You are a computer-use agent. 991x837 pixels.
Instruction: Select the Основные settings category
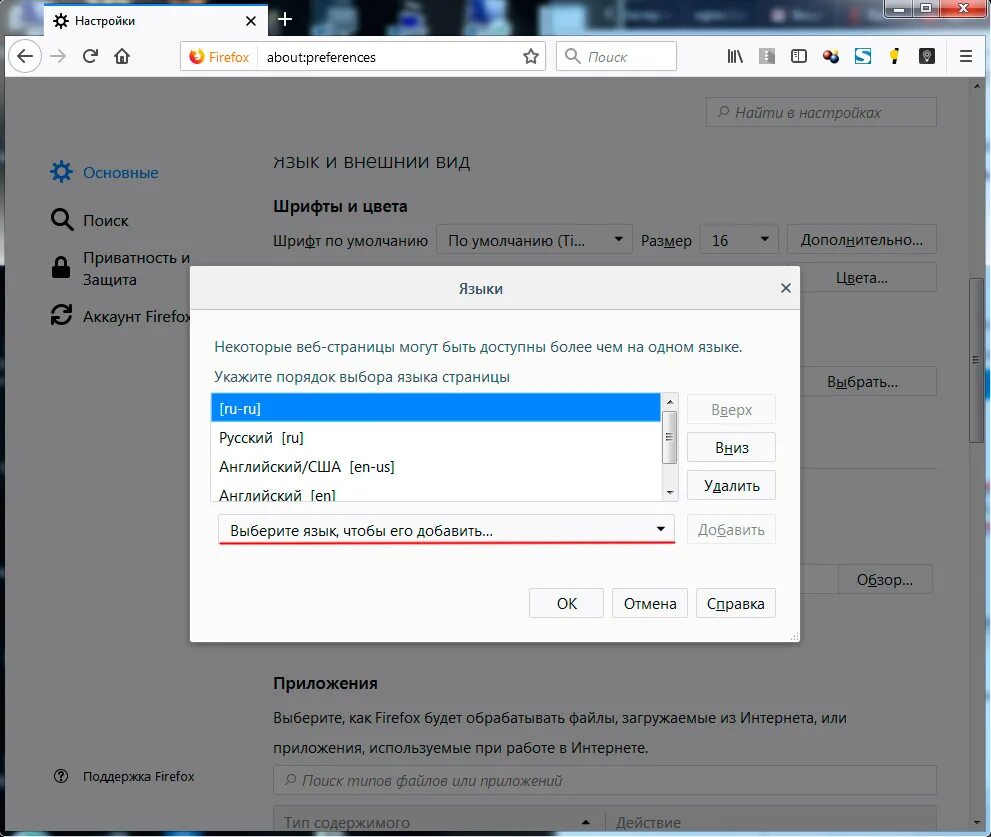[x=104, y=172]
